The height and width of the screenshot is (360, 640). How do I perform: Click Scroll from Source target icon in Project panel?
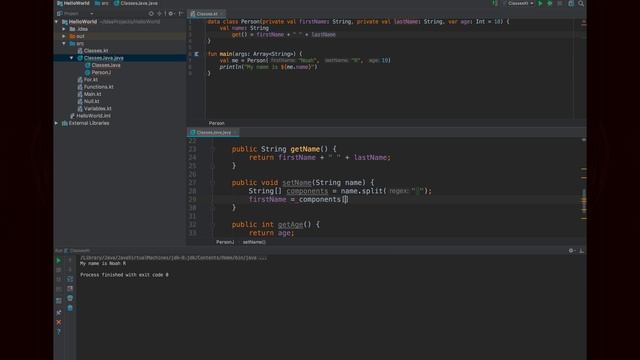pyautogui.click(x=151, y=13)
